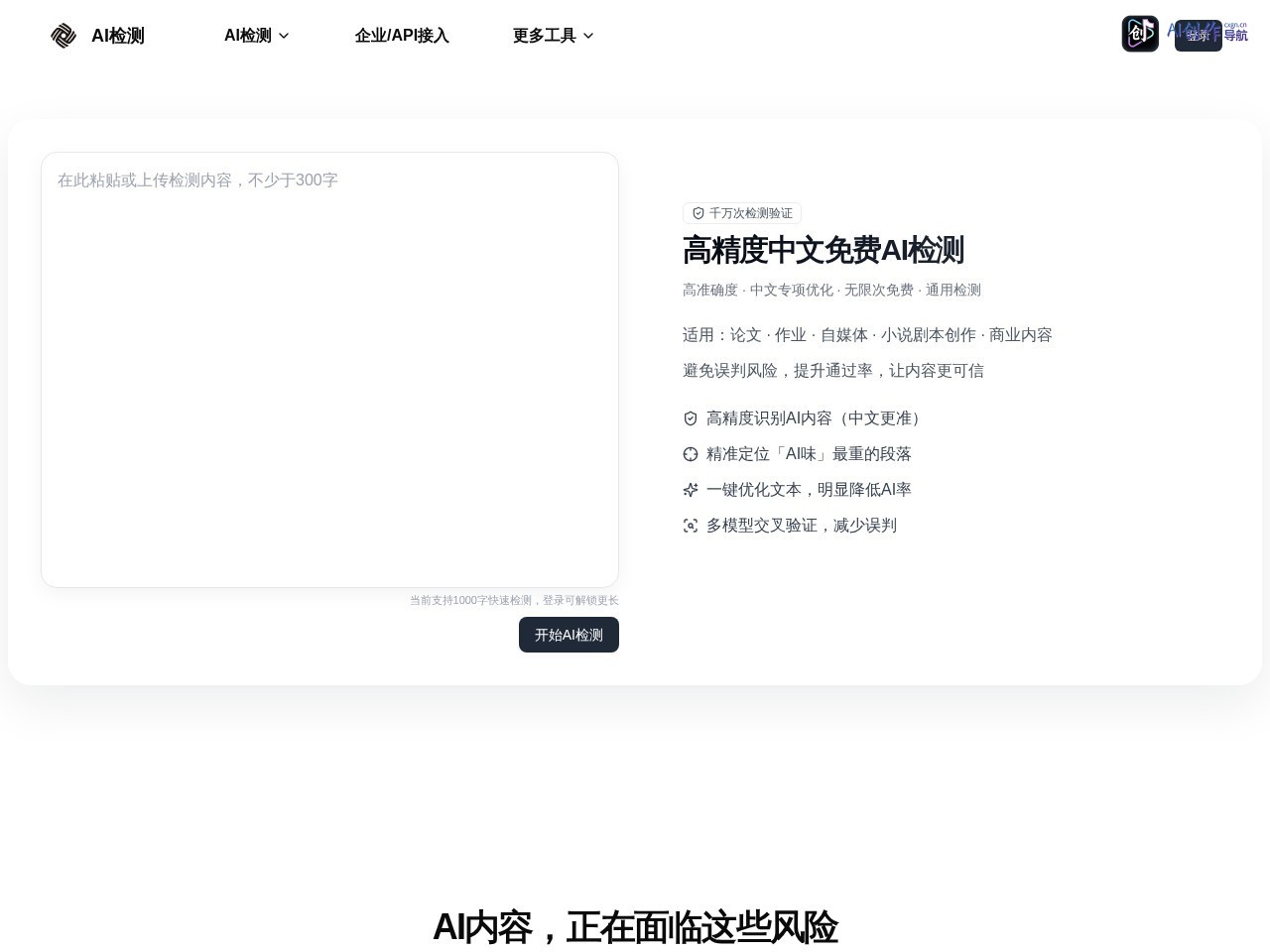Click the AI检测 spiral logo icon
Viewport: 1270px width, 952px height.
tap(63, 36)
